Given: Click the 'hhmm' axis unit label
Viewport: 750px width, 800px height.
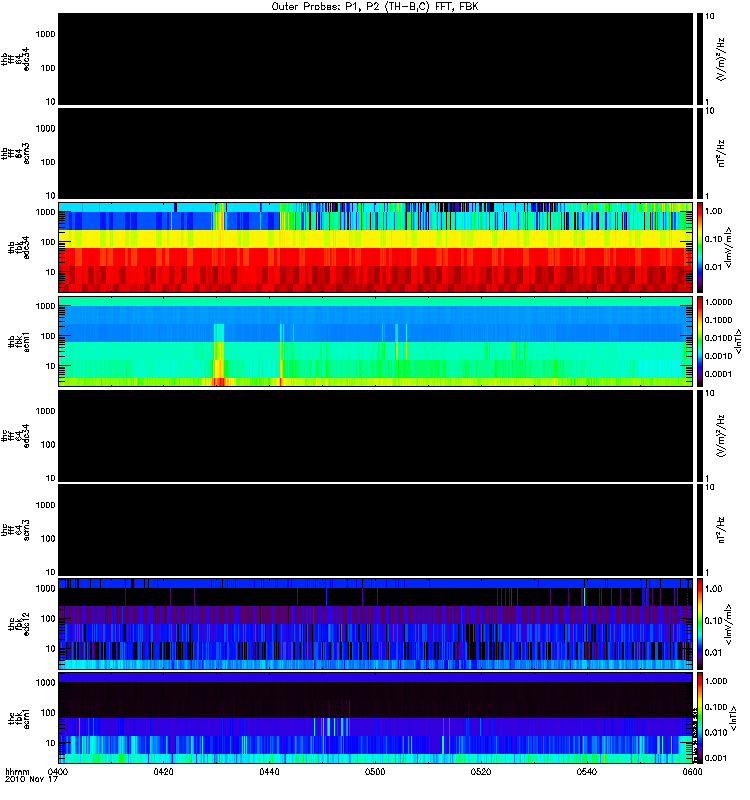Looking at the screenshot, I should tap(17, 771).
